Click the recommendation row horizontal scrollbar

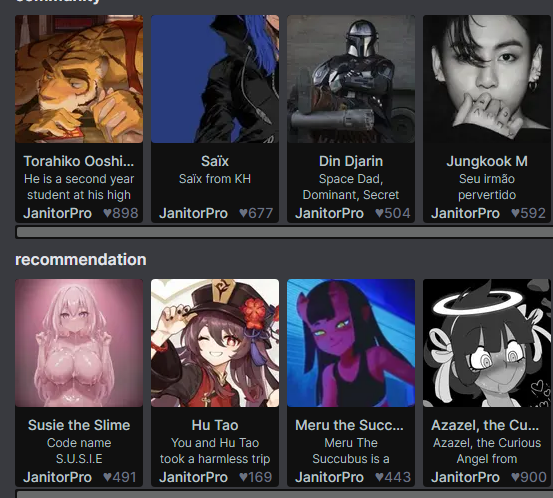pyautogui.click(x=284, y=494)
